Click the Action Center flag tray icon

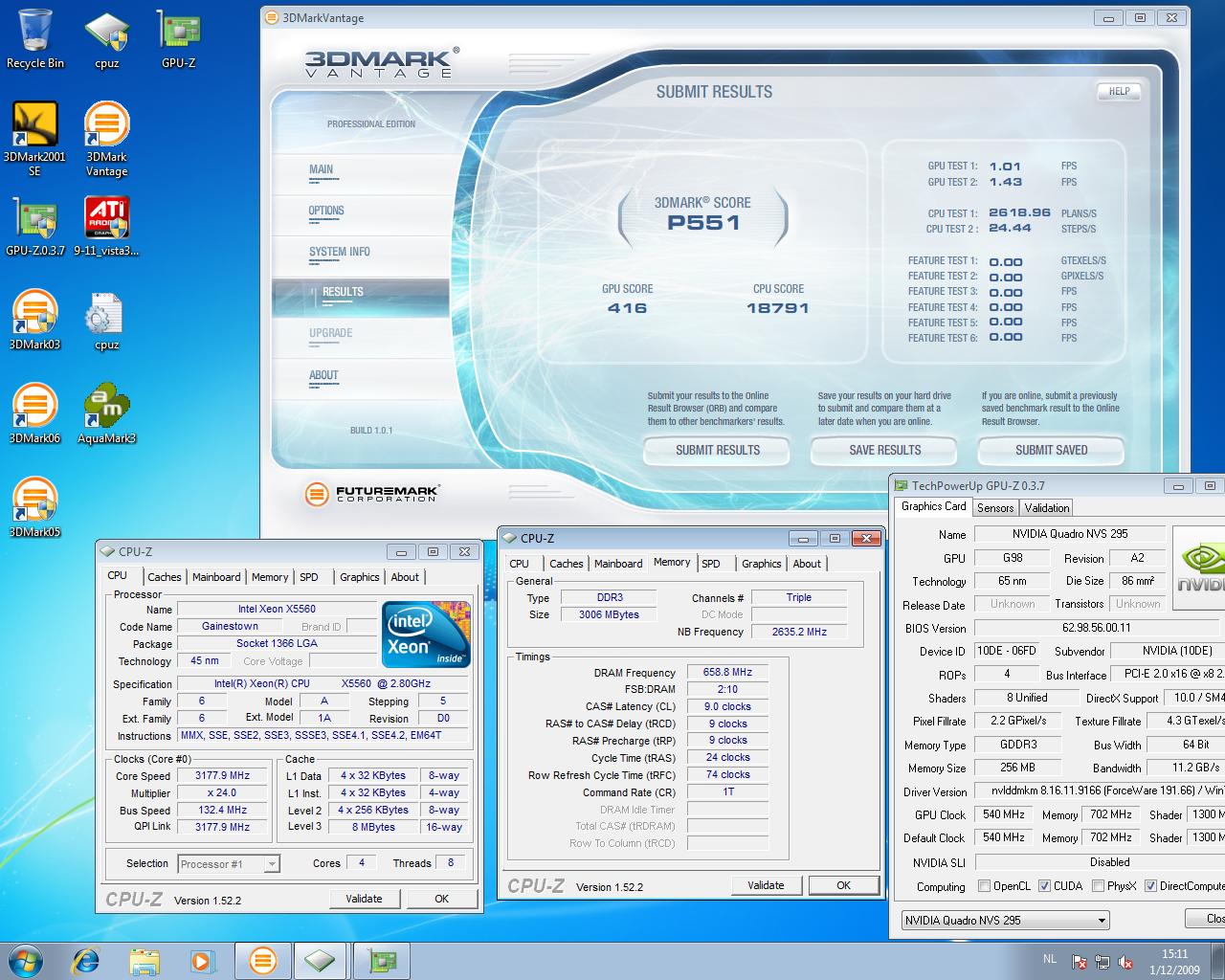[x=1080, y=962]
